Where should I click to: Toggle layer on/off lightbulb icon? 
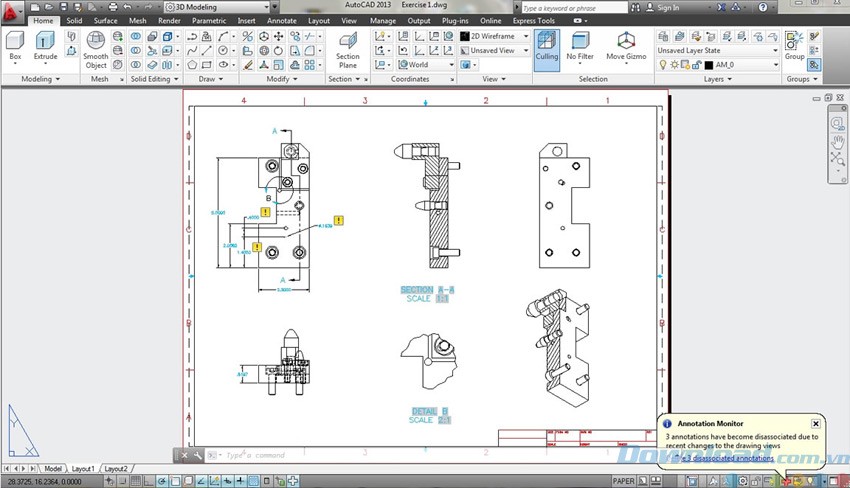pyautogui.click(x=662, y=65)
